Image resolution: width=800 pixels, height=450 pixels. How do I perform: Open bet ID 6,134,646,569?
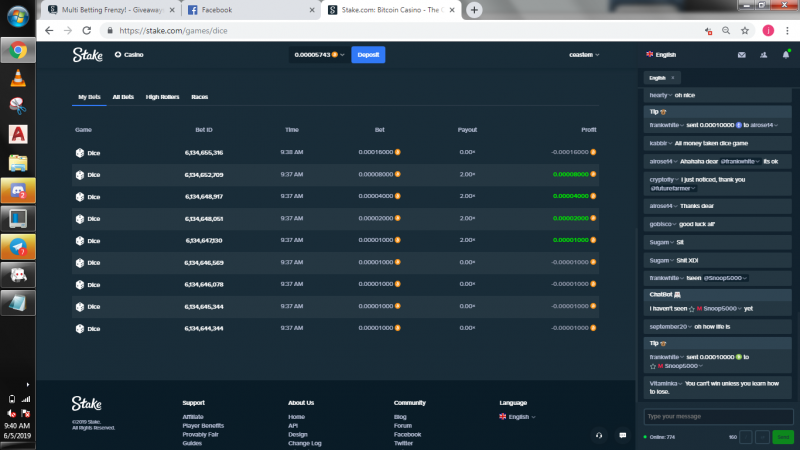point(204,263)
